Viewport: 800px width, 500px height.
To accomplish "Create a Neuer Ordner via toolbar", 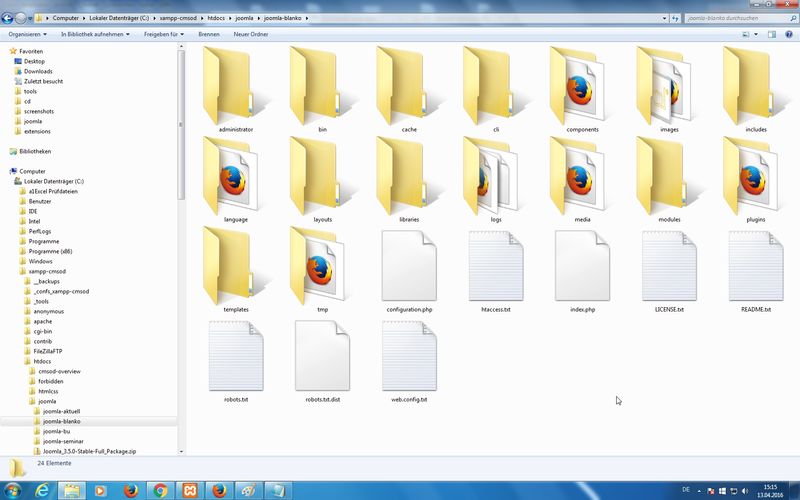I will [x=251, y=34].
